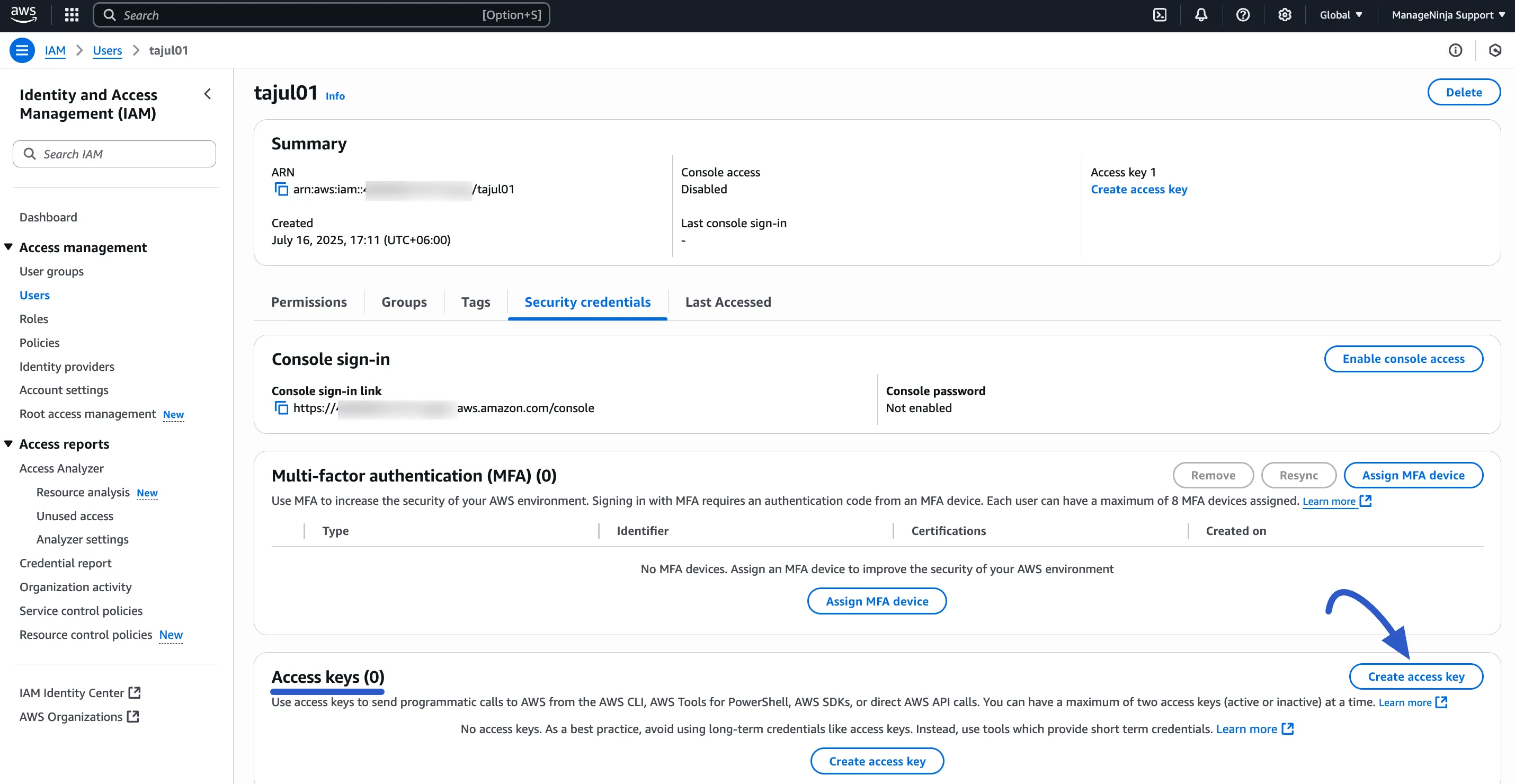The height and width of the screenshot is (784, 1515).
Task: Open the AWS services grid icon
Action: [71, 15]
